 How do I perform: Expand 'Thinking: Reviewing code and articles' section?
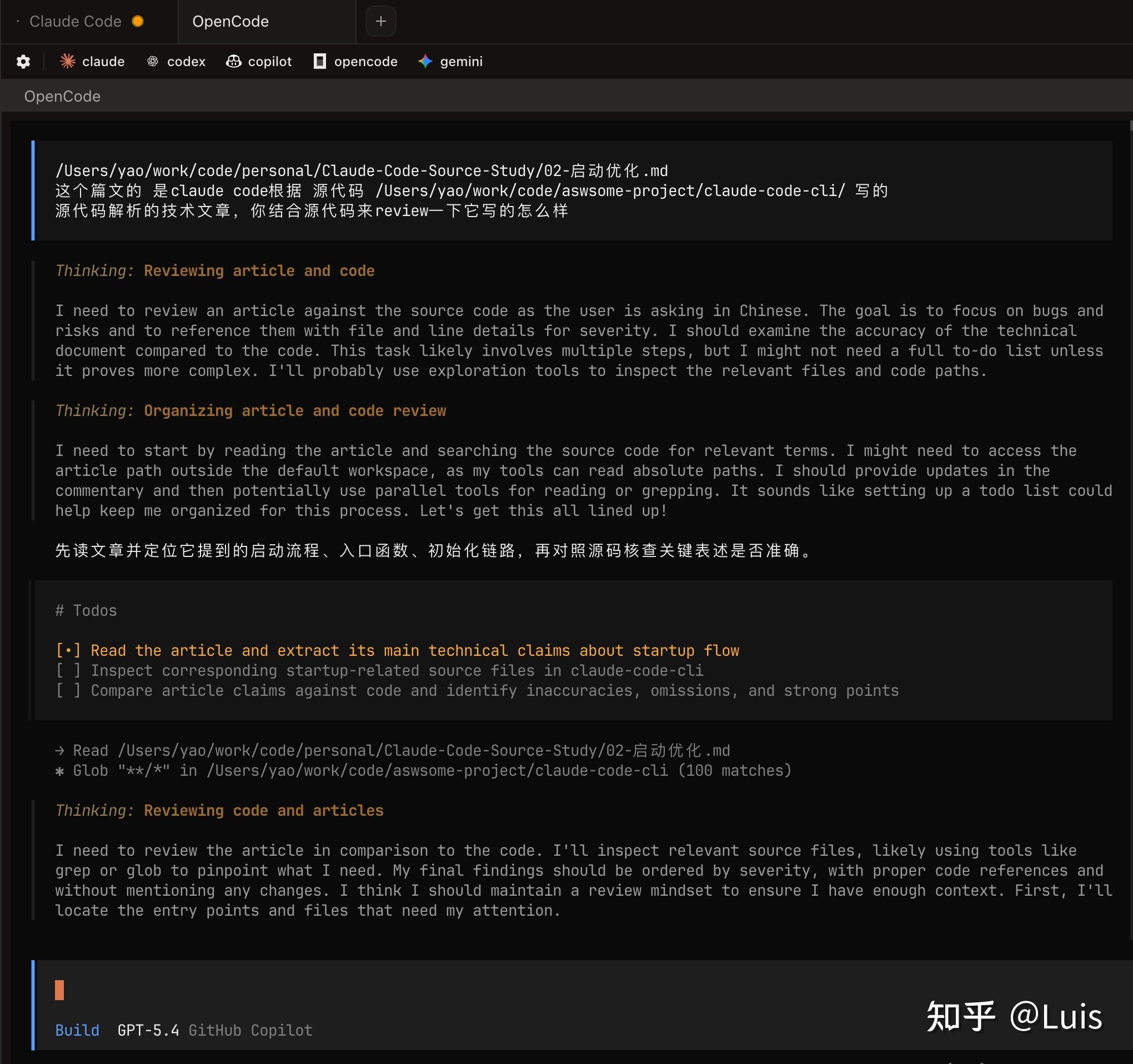[219, 810]
